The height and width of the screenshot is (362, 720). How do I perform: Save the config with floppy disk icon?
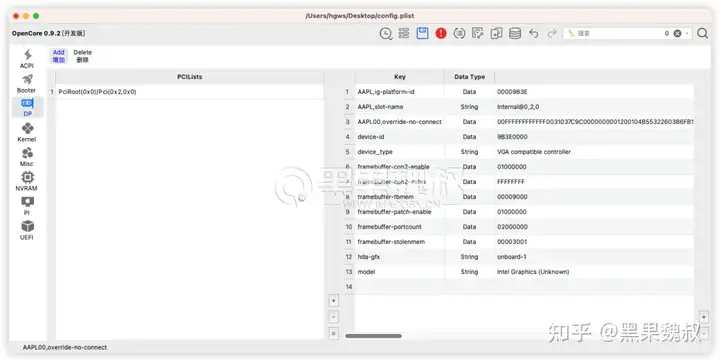(422, 33)
